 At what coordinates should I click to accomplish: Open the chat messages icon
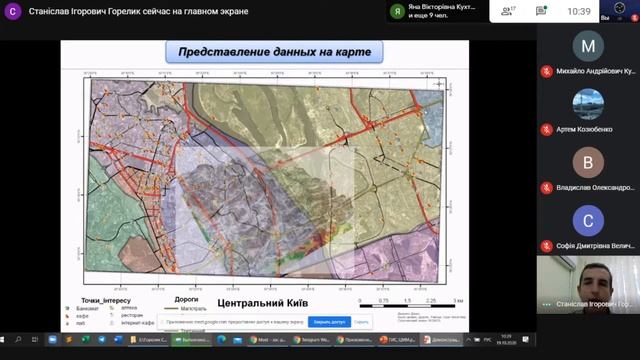click(x=541, y=11)
